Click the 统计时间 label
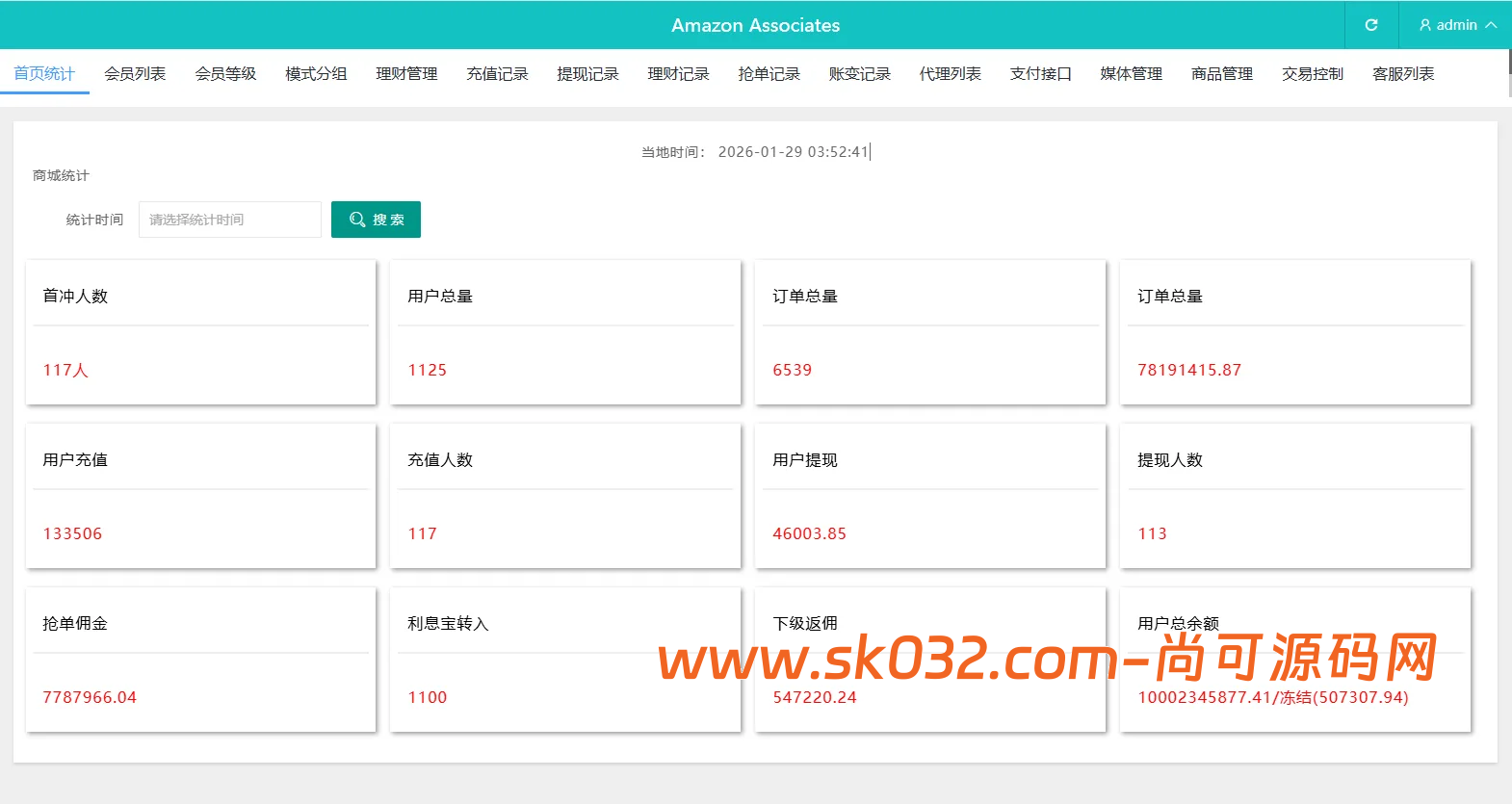 click(94, 220)
